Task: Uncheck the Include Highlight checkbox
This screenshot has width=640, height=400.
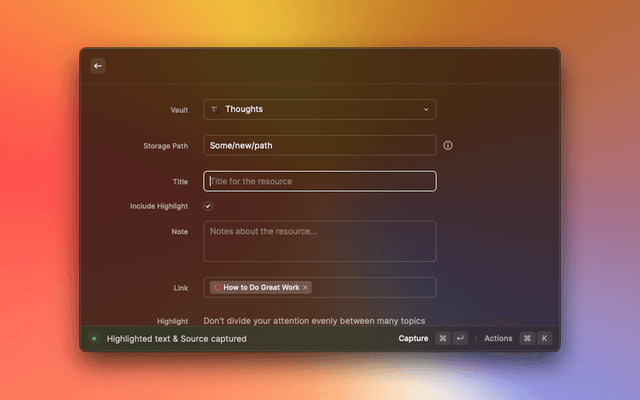Action: click(208, 206)
